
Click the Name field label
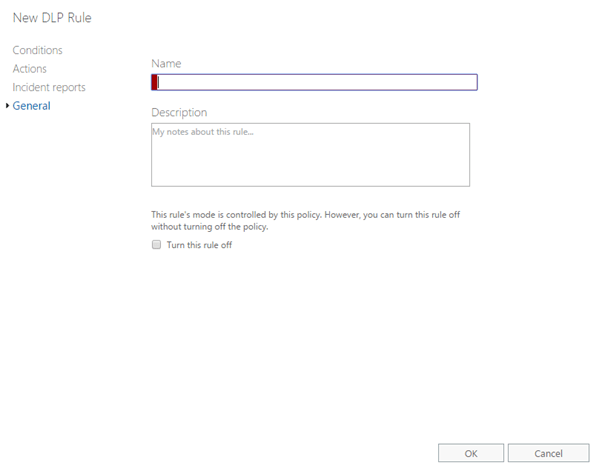pyautogui.click(x=166, y=63)
